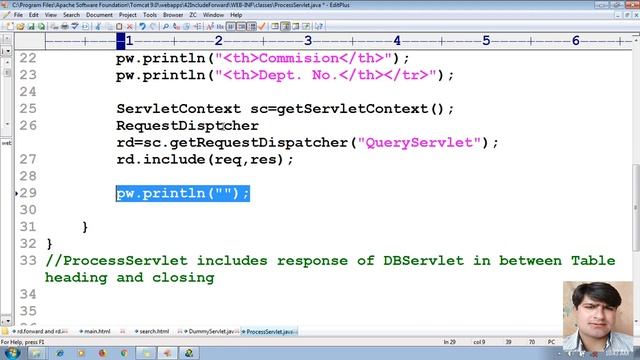Click the left panel scroll-down arrow near 'web'
The image size is (640, 360).
[x=7, y=124]
